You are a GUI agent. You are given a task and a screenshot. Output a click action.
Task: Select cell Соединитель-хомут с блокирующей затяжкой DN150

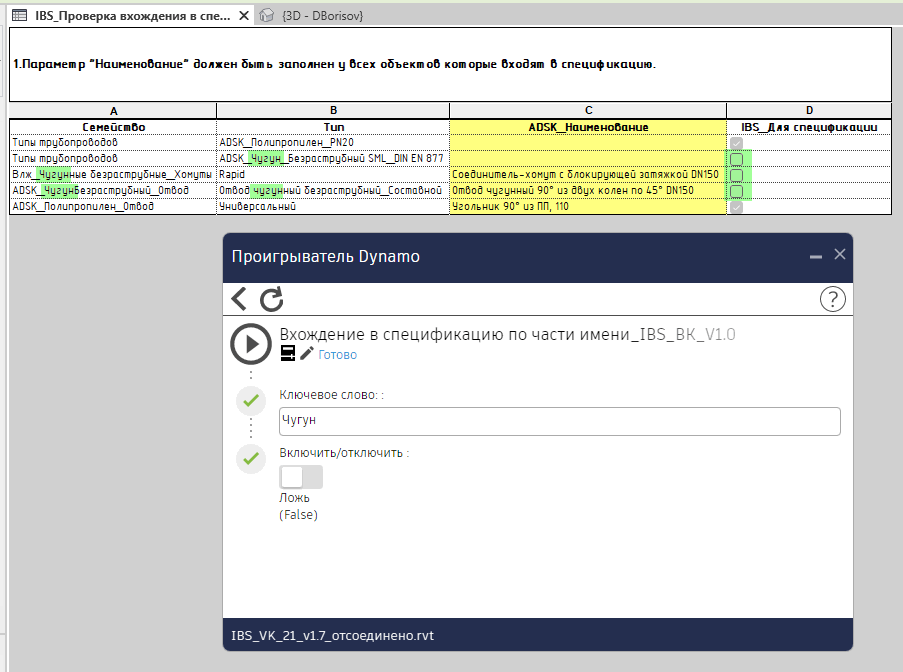[589, 175]
